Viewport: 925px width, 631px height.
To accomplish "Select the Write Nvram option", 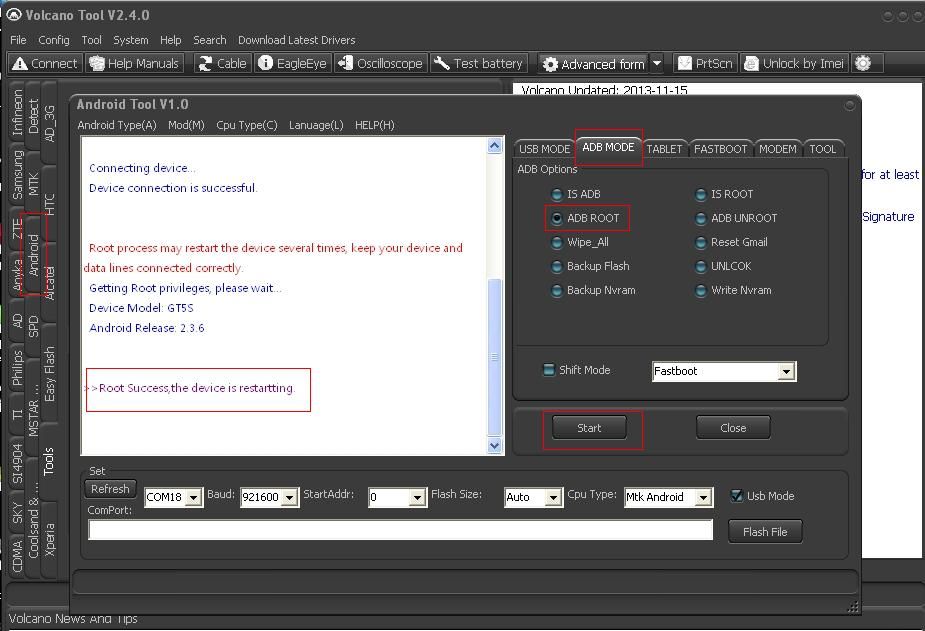I will [x=733, y=290].
